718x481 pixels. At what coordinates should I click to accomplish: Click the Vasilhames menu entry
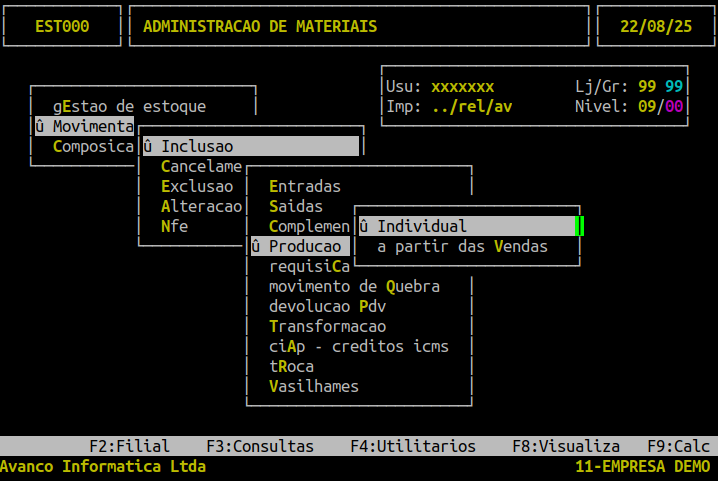tap(314, 387)
